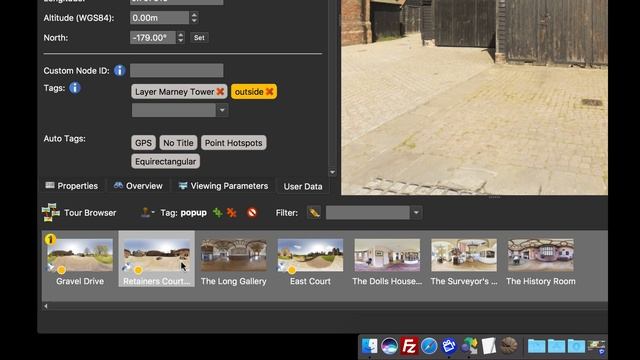Select the Gravel Drive thumbnail
The image size is (640, 360).
pyautogui.click(x=80, y=255)
